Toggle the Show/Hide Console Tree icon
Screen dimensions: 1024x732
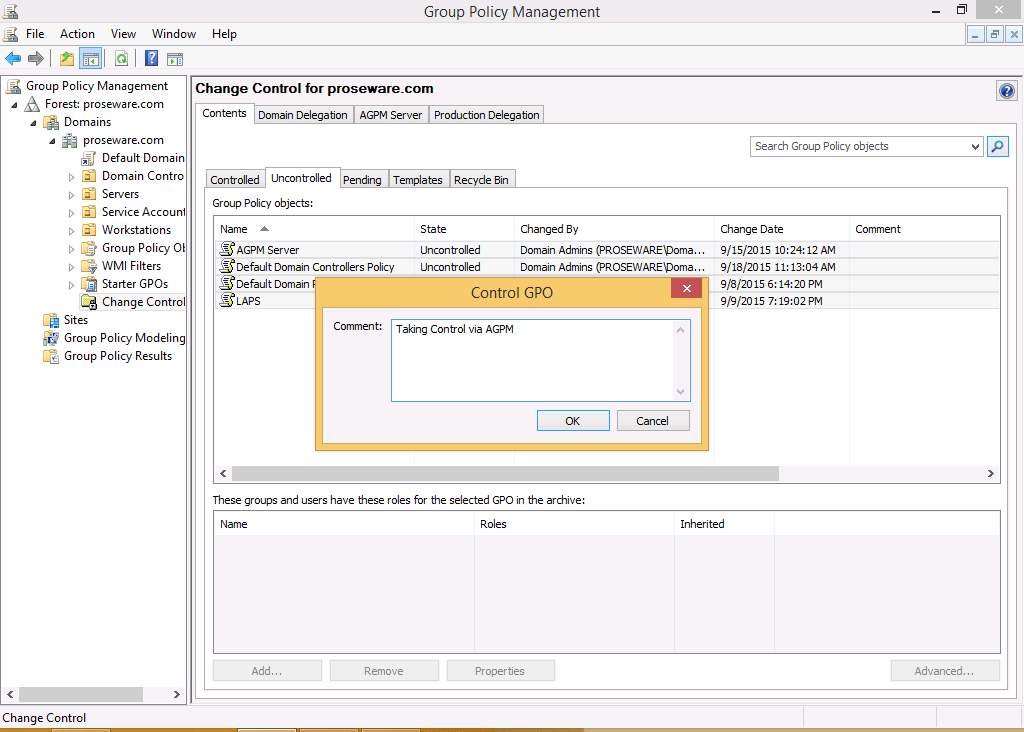click(91, 59)
